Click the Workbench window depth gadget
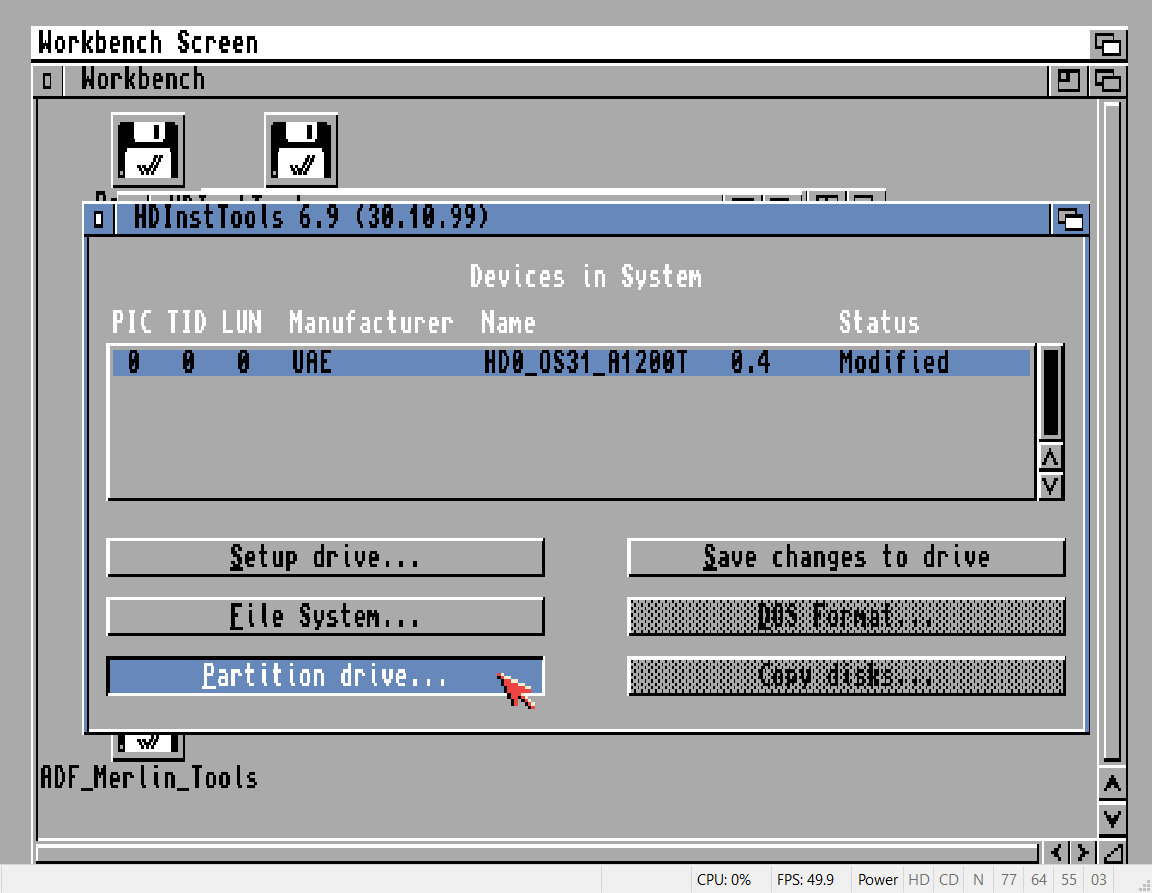 1107,80
